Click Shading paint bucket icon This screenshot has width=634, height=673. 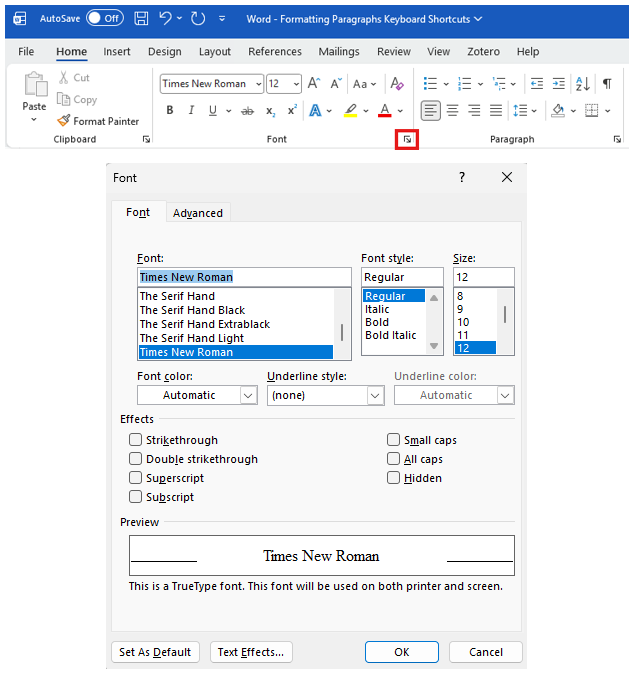[558, 110]
